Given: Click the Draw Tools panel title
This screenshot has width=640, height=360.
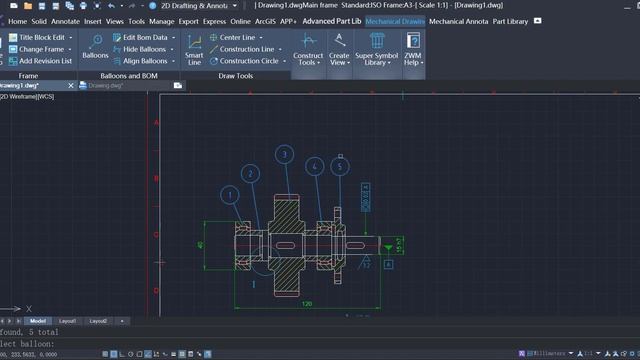Looking at the screenshot, I should click(236, 76).
